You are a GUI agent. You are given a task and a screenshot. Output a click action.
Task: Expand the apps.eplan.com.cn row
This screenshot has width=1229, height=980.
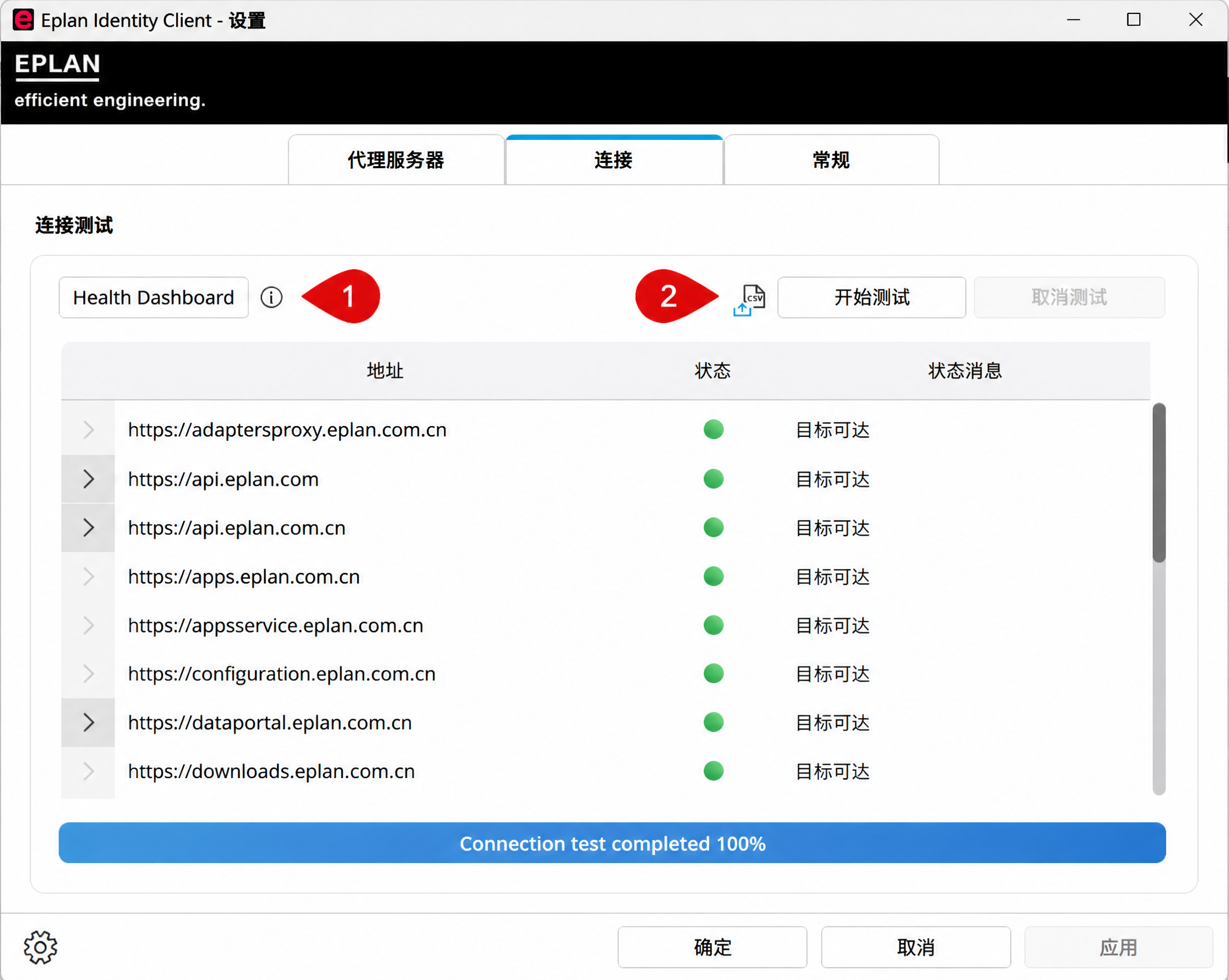[x=88, y=577]
